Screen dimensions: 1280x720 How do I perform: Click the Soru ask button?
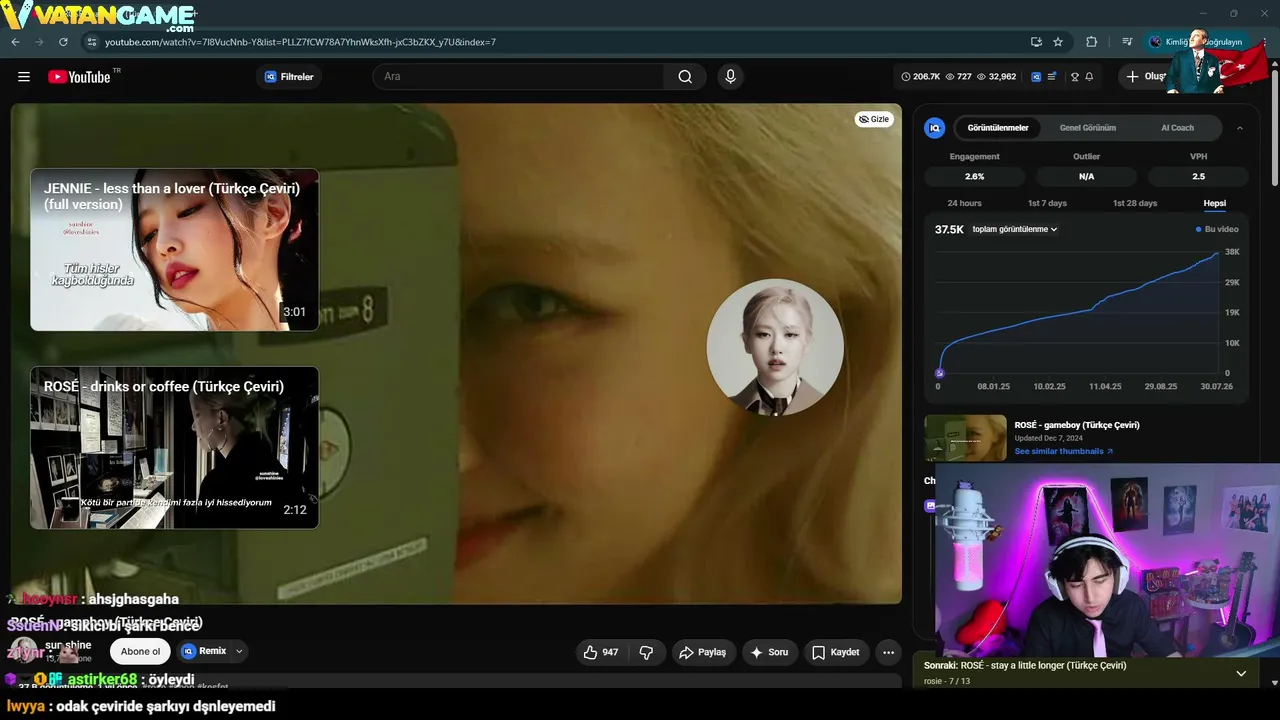click(x=769, y=652)
